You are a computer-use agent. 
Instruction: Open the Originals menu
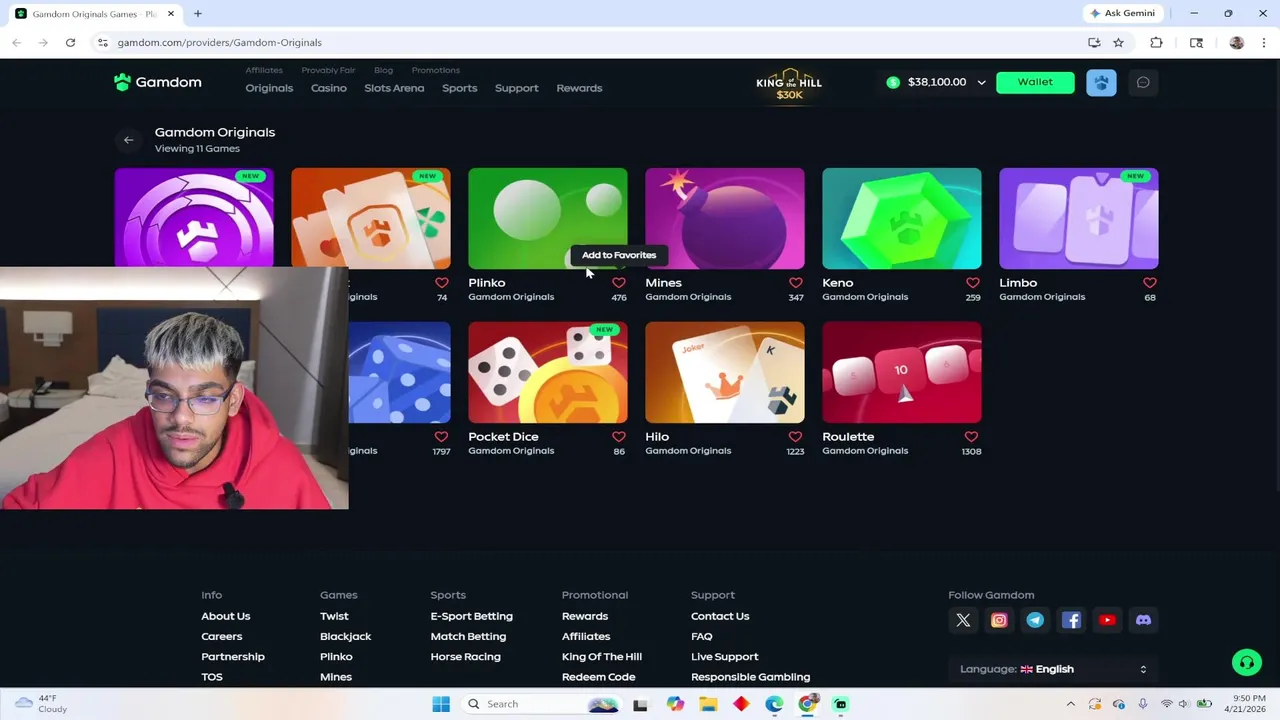269,88
